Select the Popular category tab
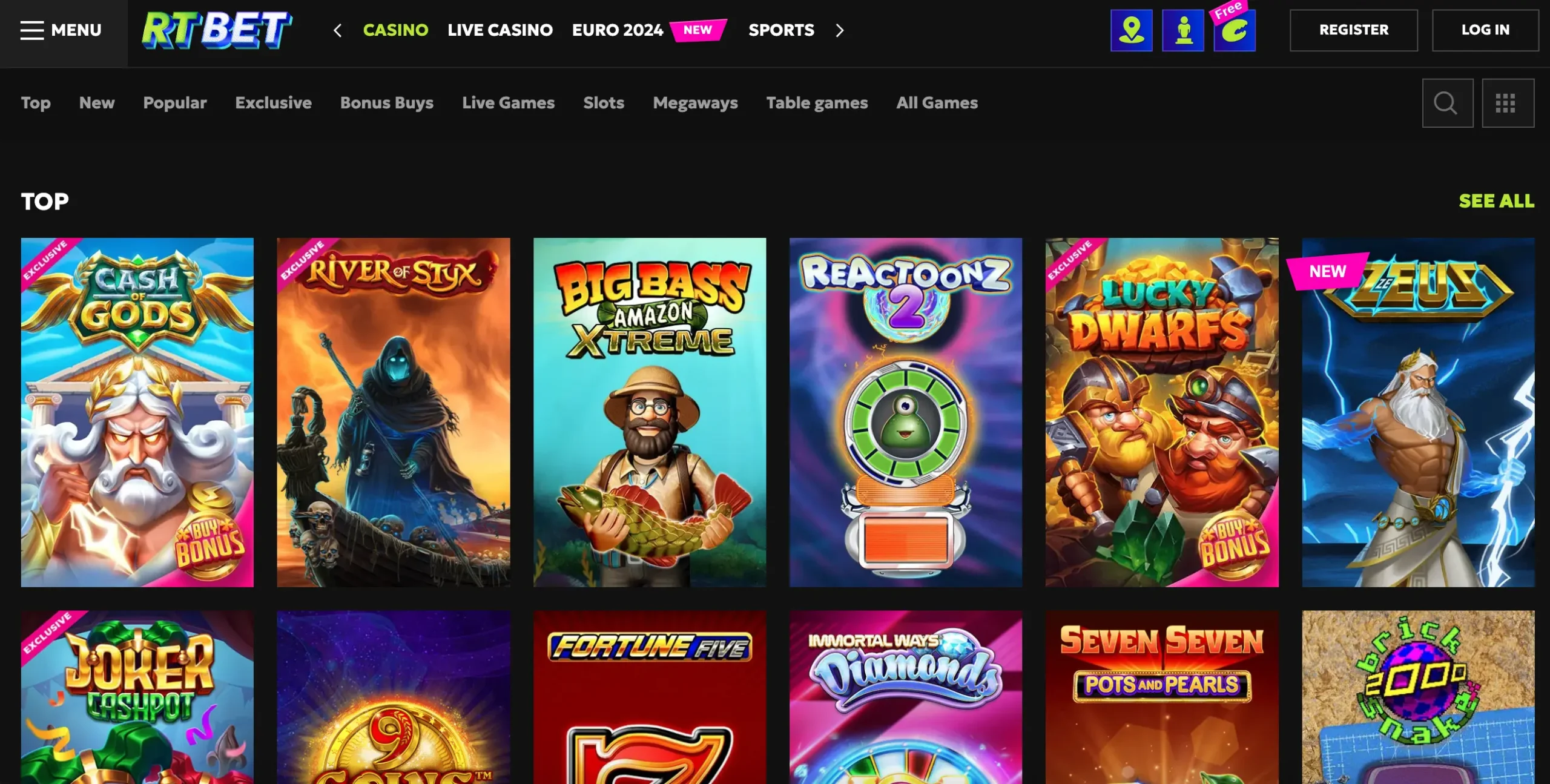The height and width of the screenshot is (784, 1550). click(175, 103)
